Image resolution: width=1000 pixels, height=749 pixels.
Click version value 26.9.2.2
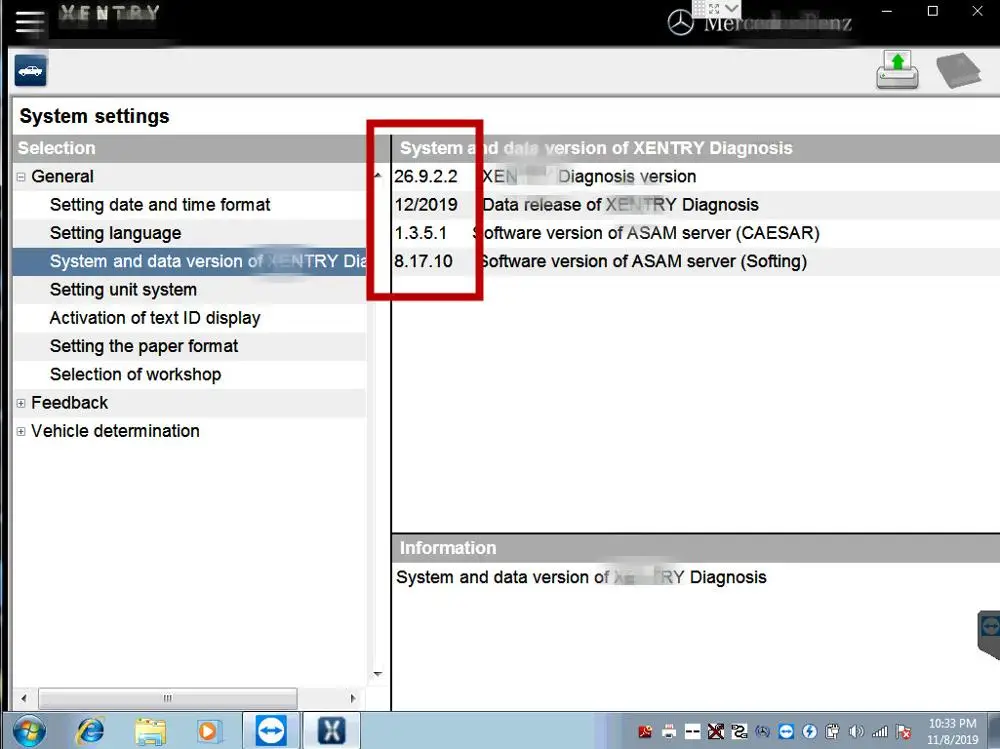pyautogui.click(x=425, y=177)
